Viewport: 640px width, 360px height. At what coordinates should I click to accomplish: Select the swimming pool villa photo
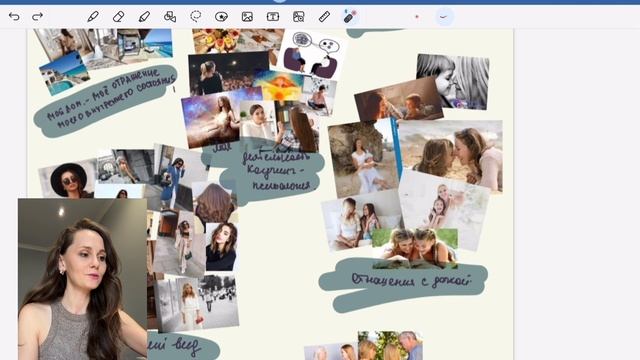coord(64,73)
